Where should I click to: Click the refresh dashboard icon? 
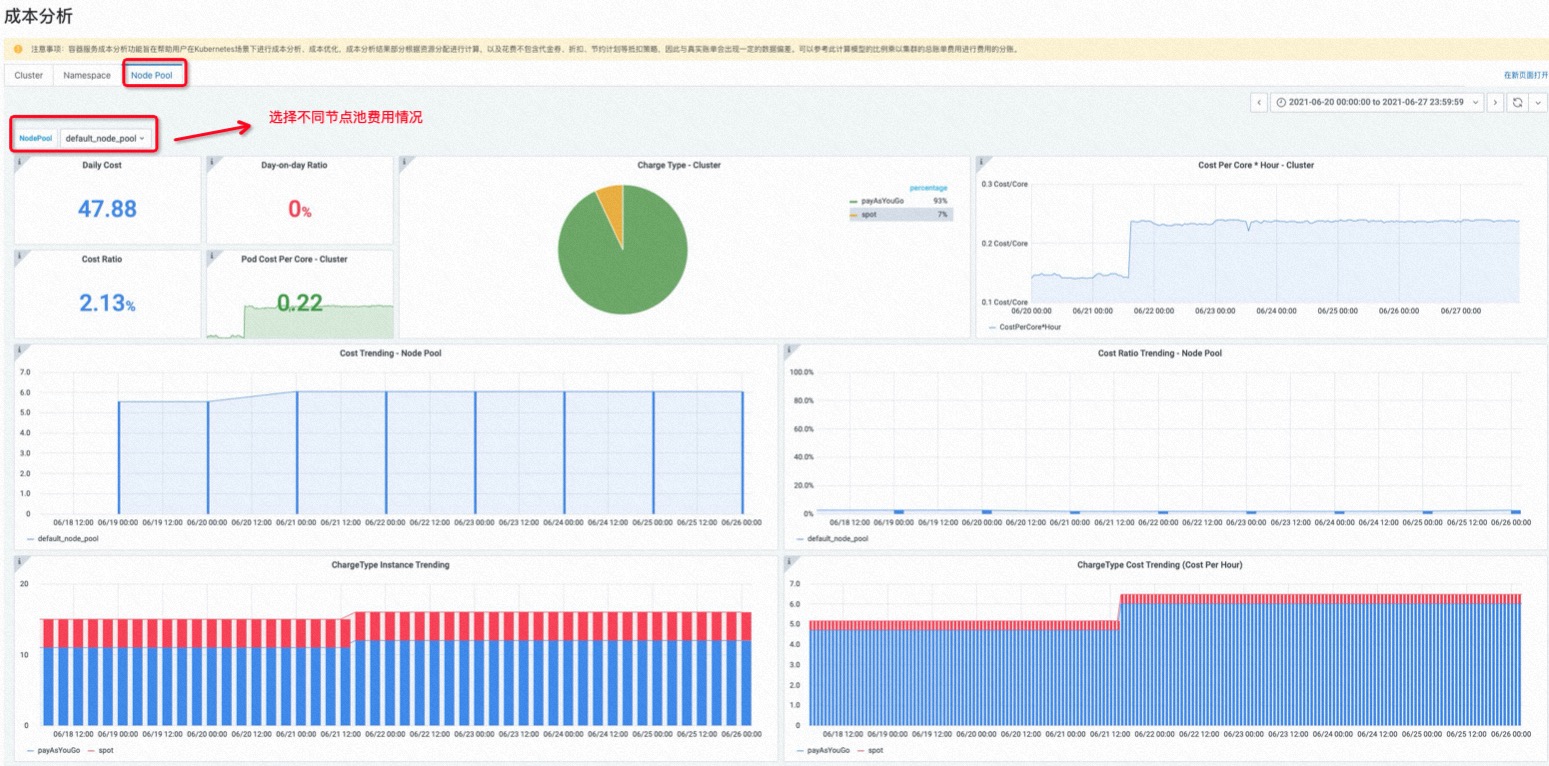point(1517,102)
